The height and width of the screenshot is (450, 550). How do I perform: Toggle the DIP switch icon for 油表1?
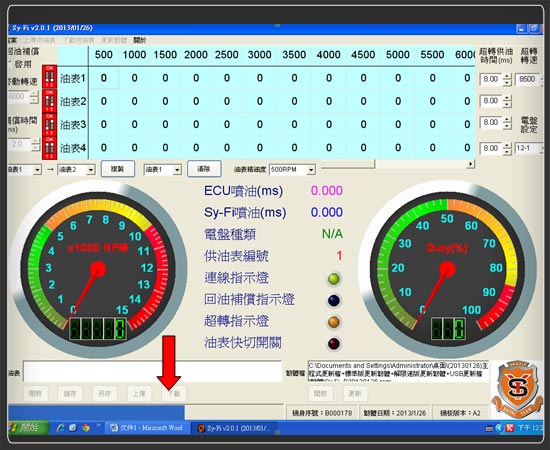point(49,77)
